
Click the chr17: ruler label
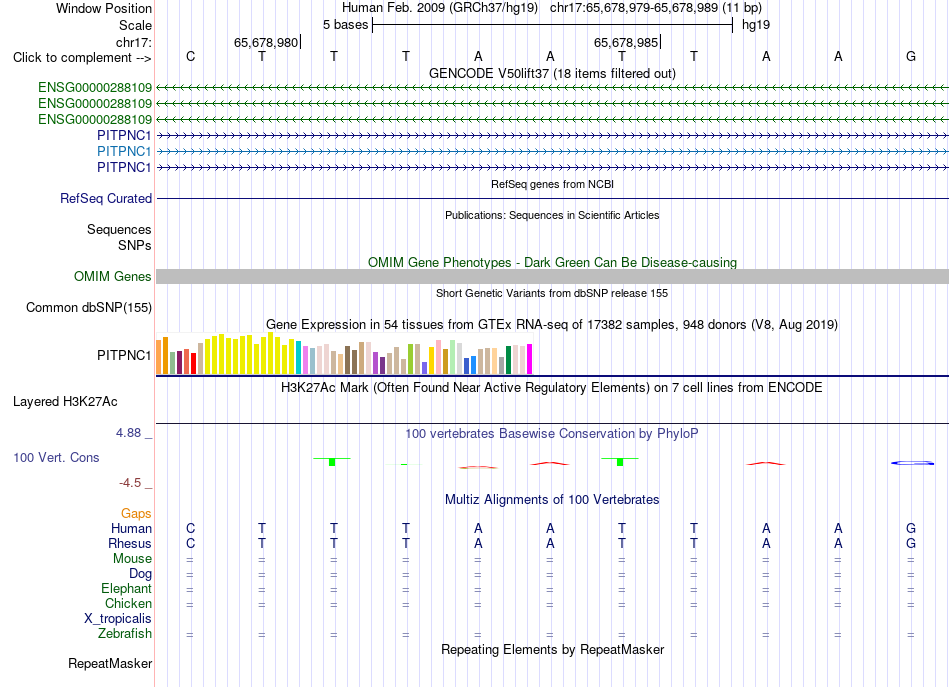pyautogui.click(x=134, y=42)
